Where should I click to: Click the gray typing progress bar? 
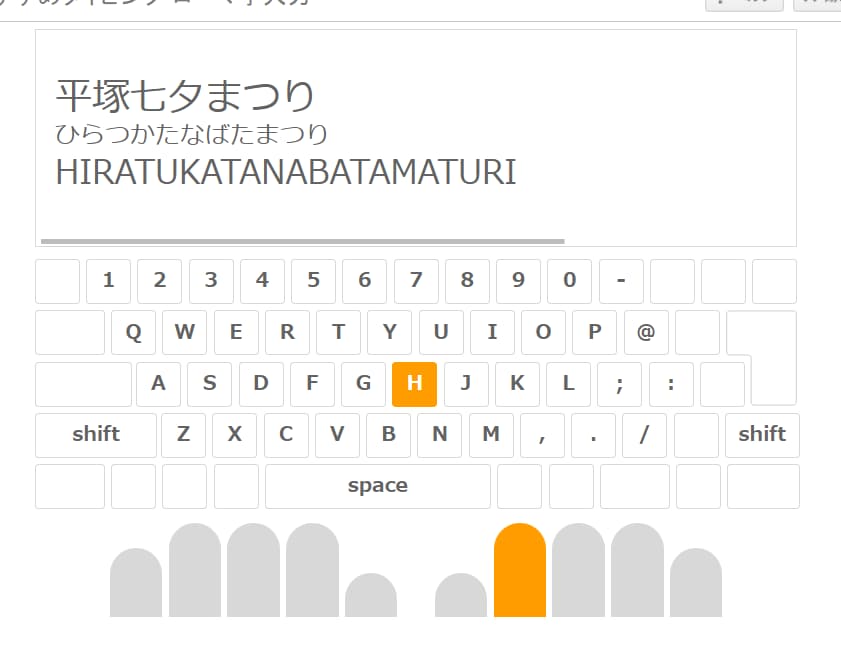303,241
